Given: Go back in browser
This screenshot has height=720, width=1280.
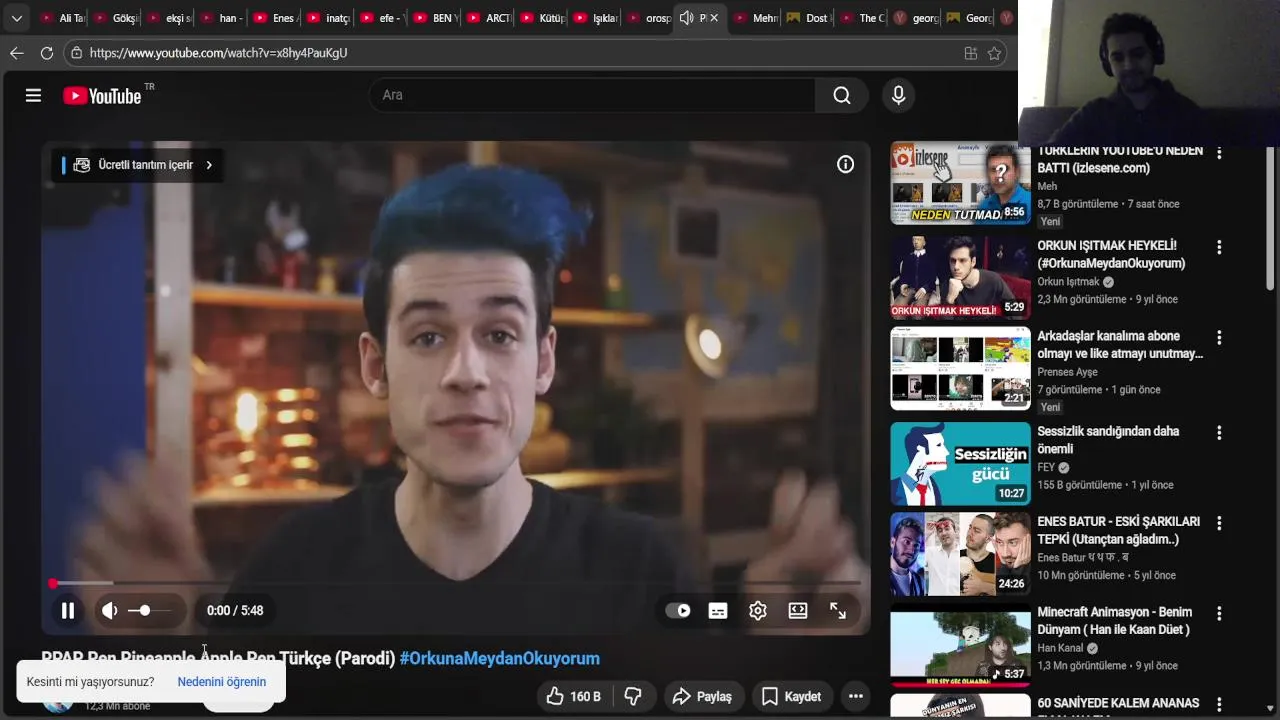Looking at the screenshot, I should [17, 53].
